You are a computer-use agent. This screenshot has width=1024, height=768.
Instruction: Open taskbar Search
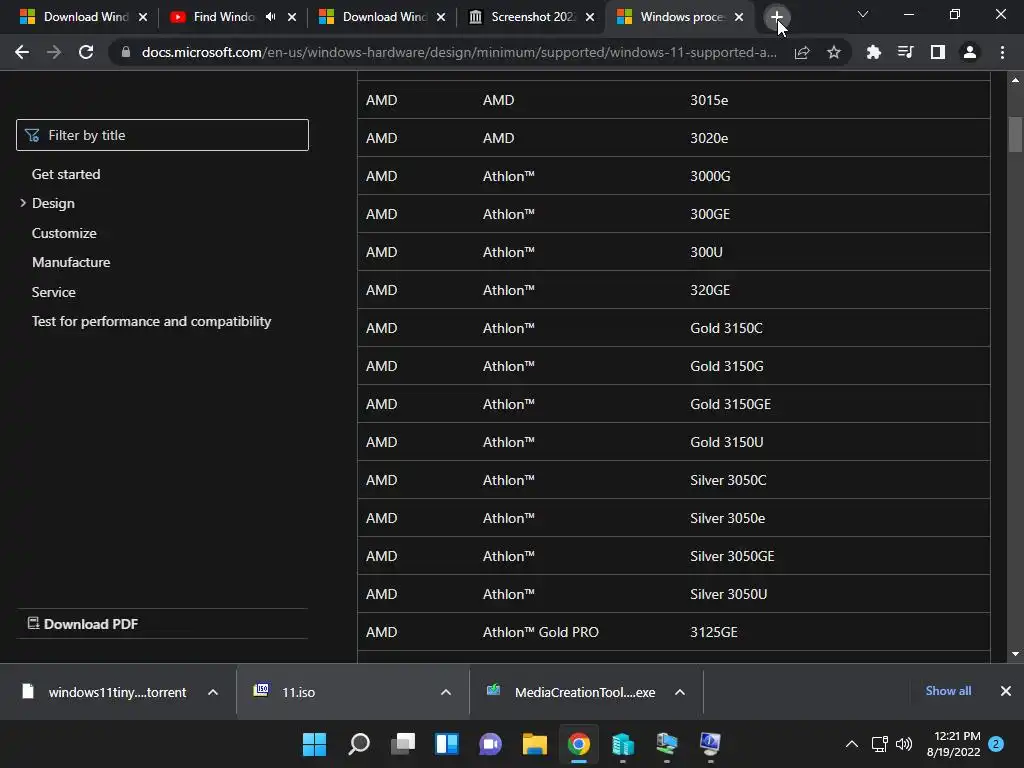pyautogui.click(x=359, y=744)
